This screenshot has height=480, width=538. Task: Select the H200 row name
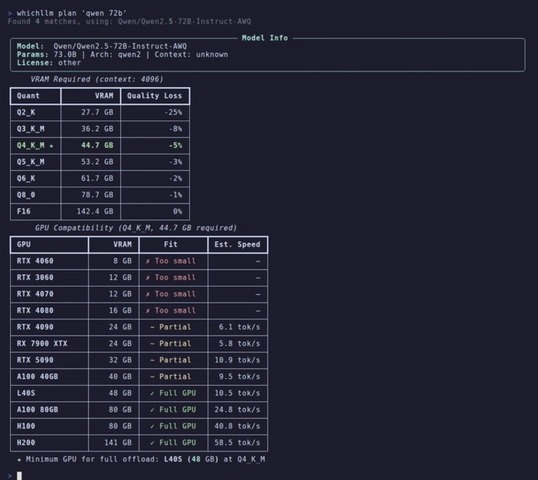click(26, 442)
